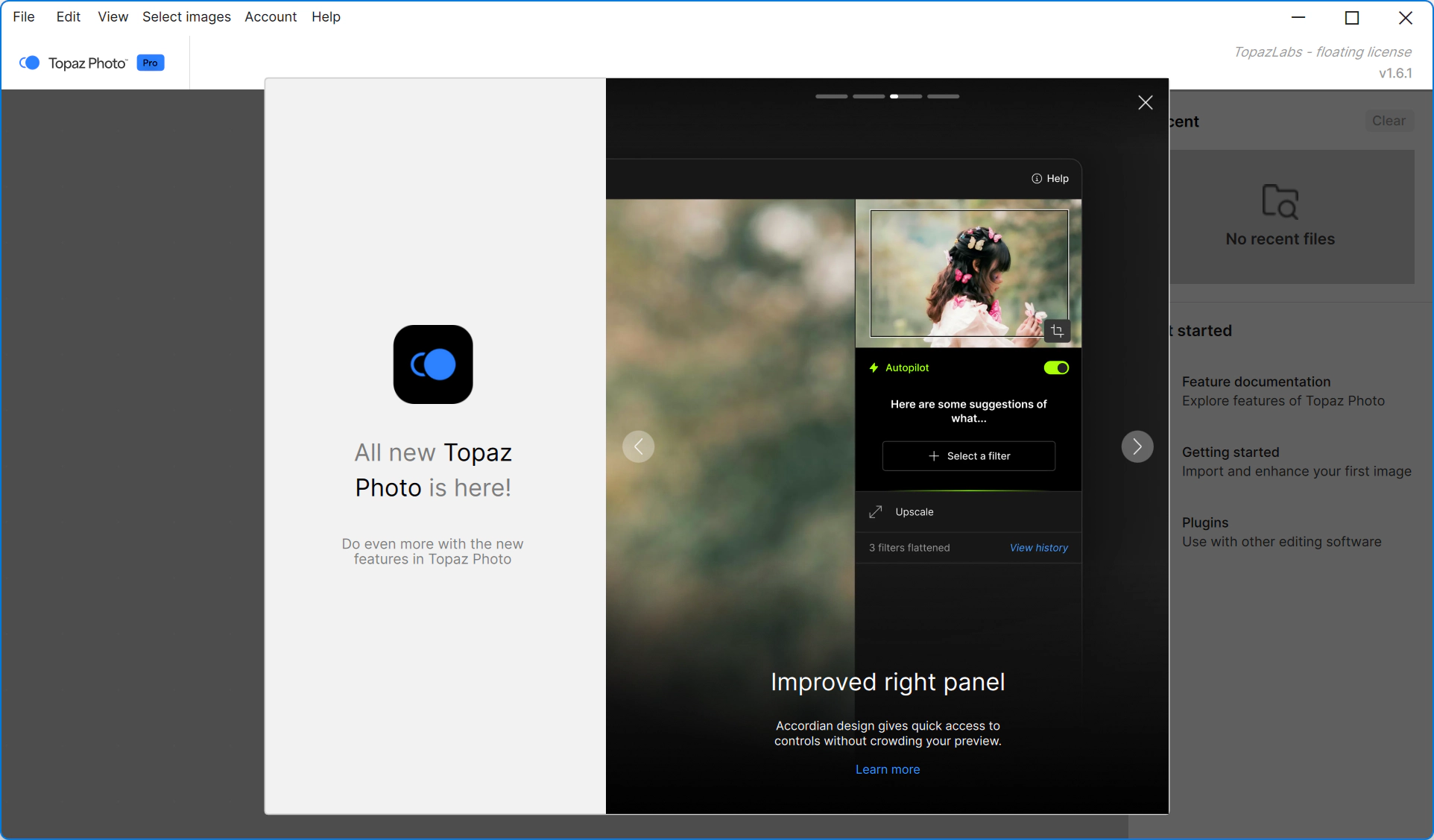1434x840 pixels.
Task: Open the File menu
Action: [x=24, y=16]
